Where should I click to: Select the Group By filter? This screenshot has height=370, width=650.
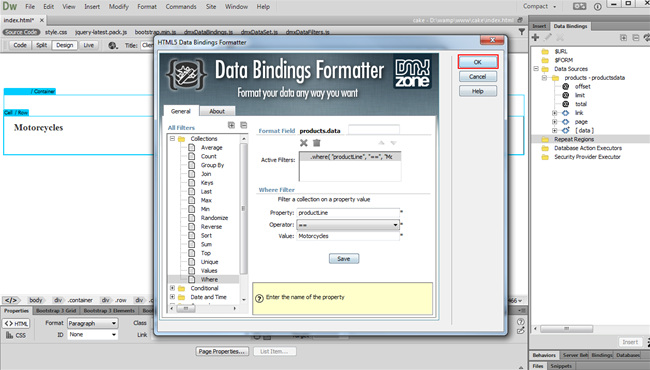(x=212, y=165)
